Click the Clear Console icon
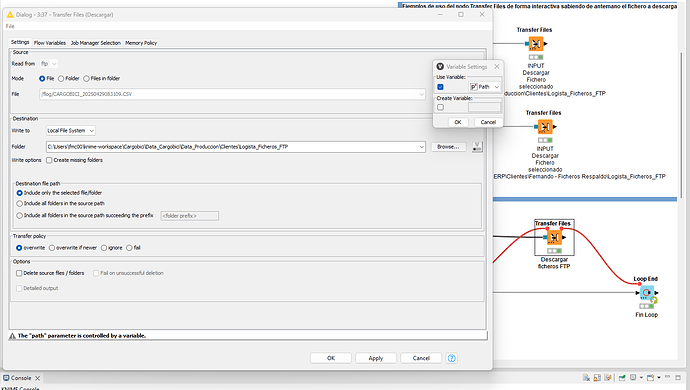Screen dimensions: 690x390 point(587,378)
